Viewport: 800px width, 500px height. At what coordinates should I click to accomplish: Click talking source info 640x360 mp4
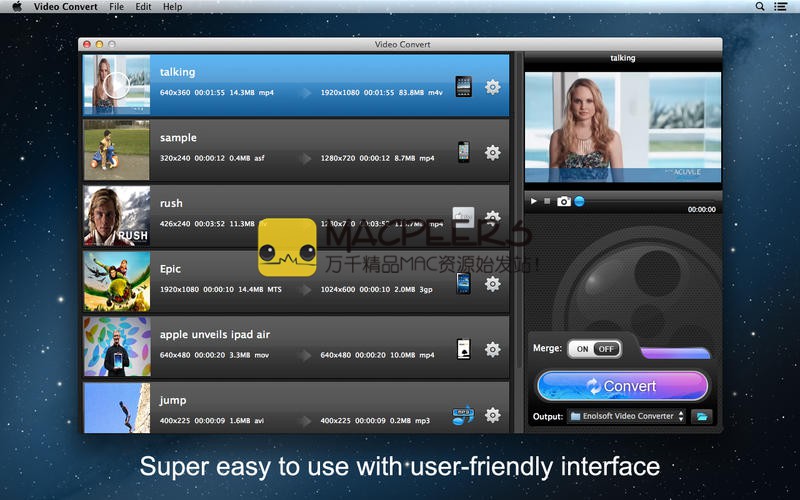pos(217,93)
